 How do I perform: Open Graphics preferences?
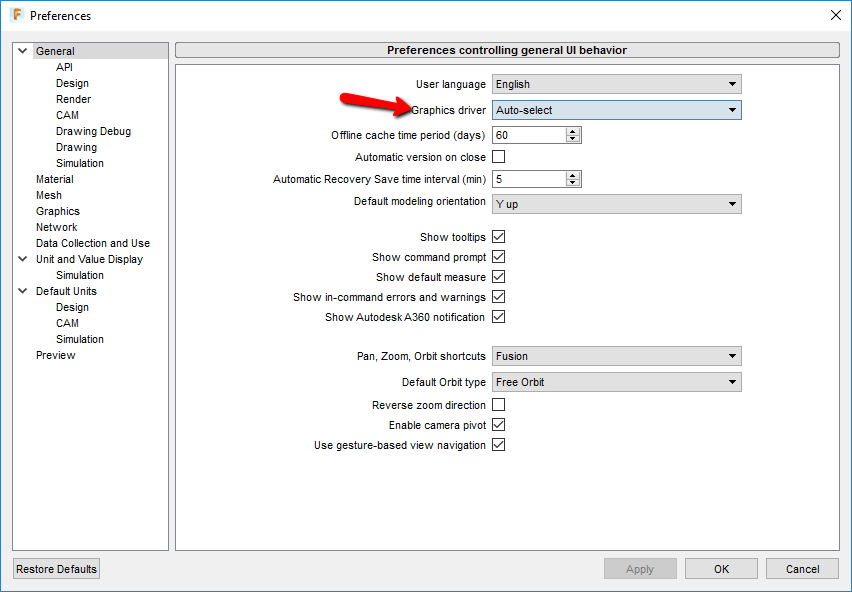[58, 211]
